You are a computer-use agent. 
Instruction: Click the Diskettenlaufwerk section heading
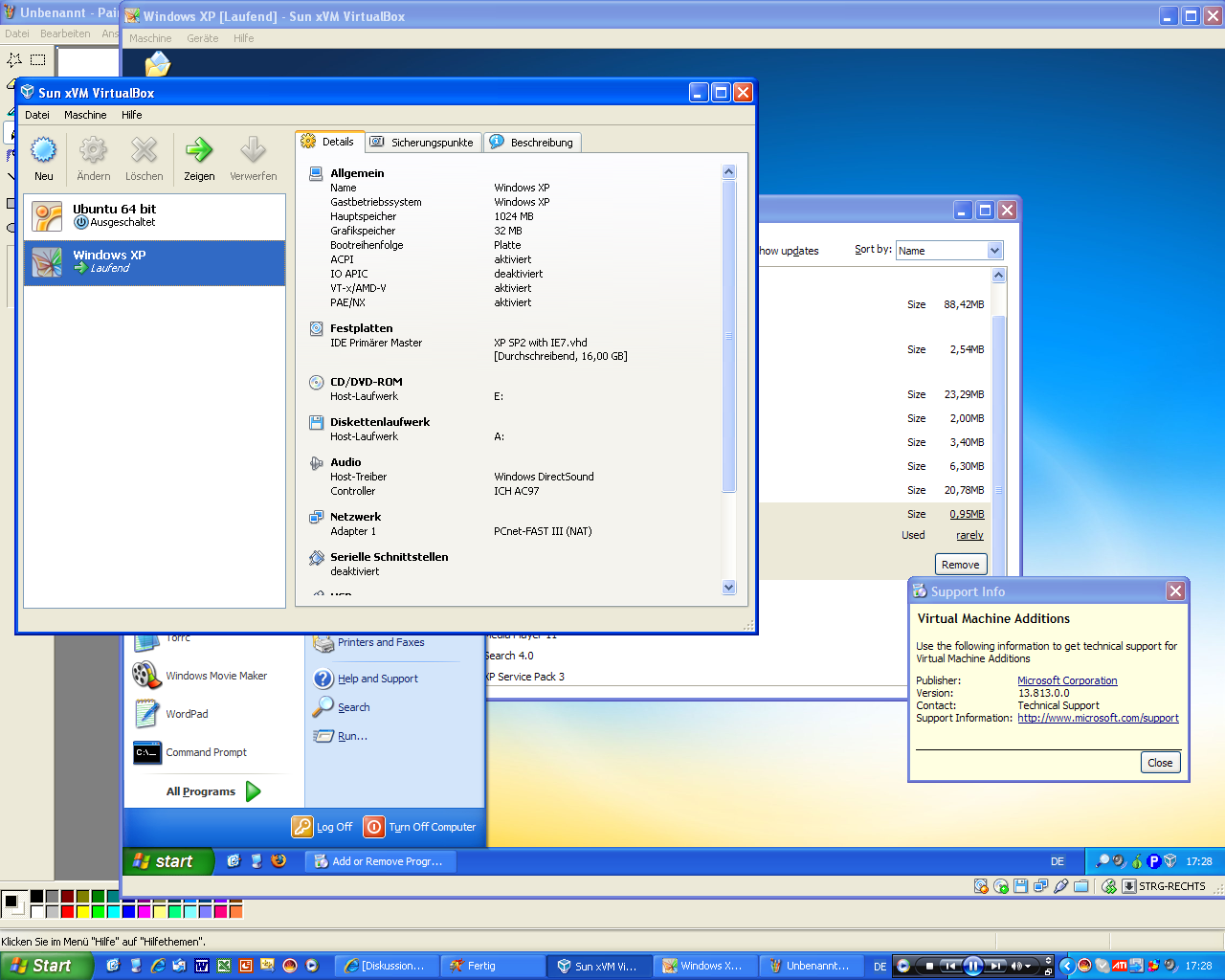380,422
